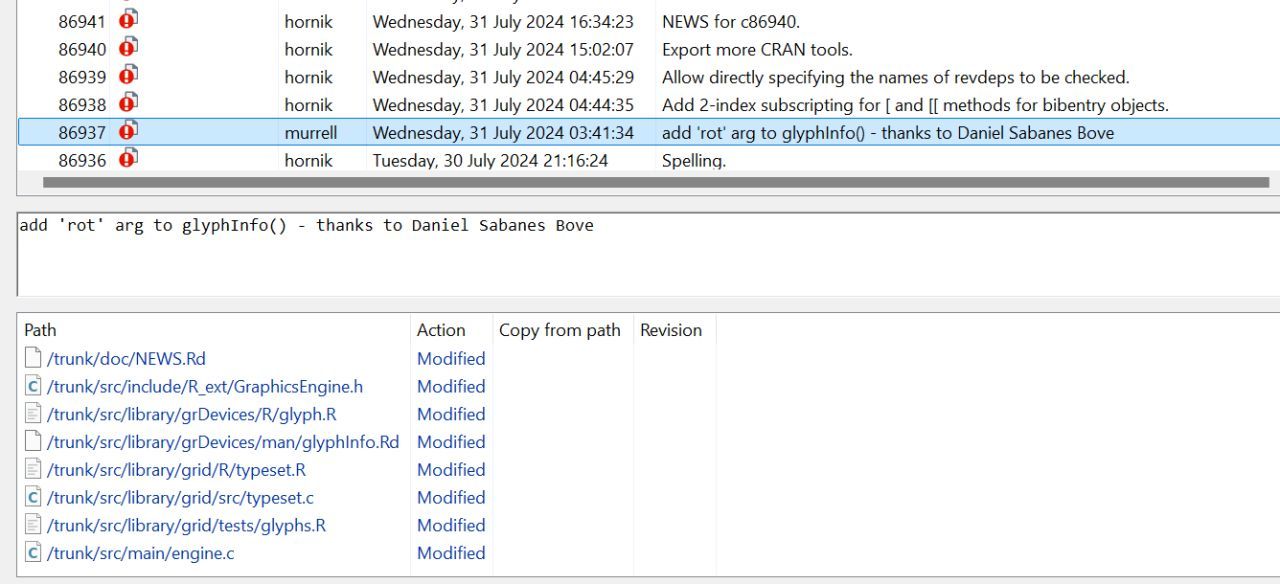This screenshot has width=1280, height=584.
Task: Click the Action column header
Action: pyautogui.click(x=441, y=330)
